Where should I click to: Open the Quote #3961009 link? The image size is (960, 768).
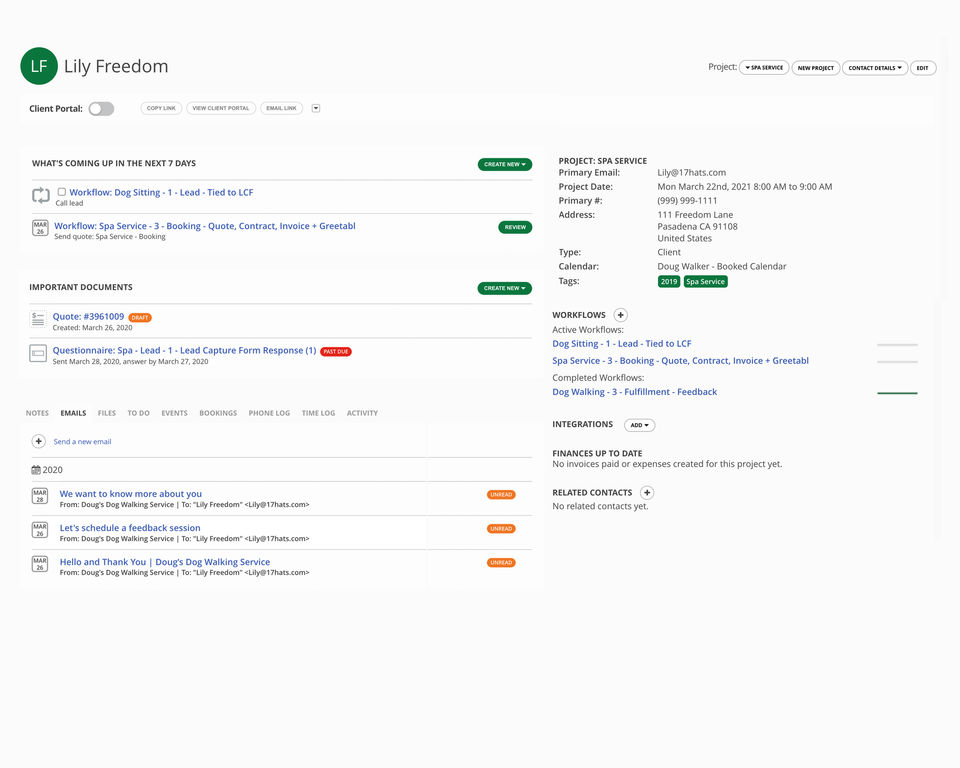(x=88, y=317)
